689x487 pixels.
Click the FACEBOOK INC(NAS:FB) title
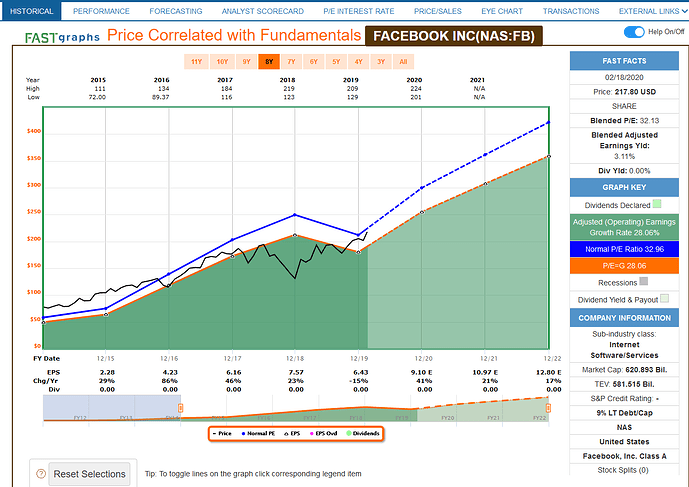(454, 36)
